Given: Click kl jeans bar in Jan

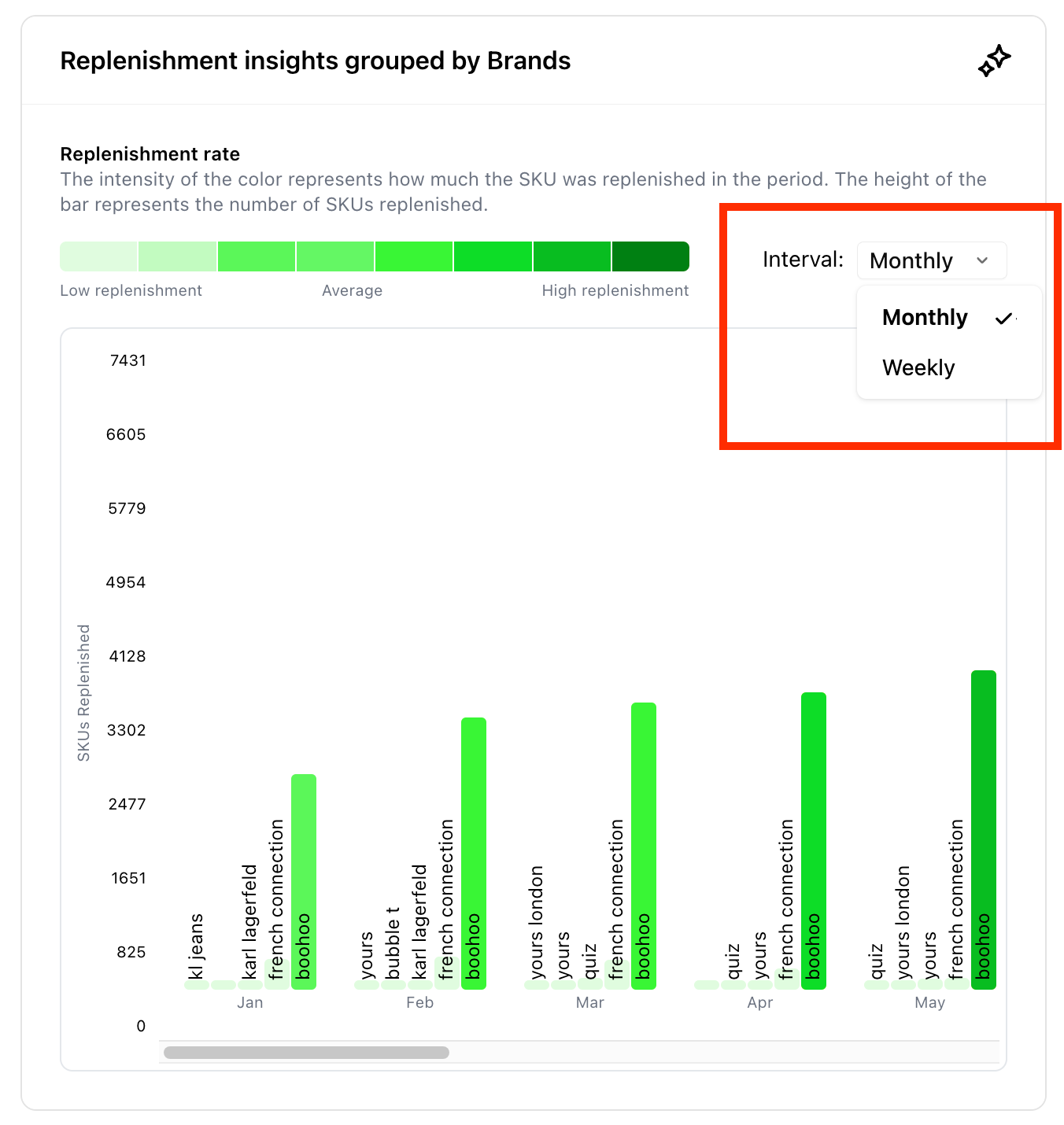Looking at the screenshot, I should tap(197, 984).
